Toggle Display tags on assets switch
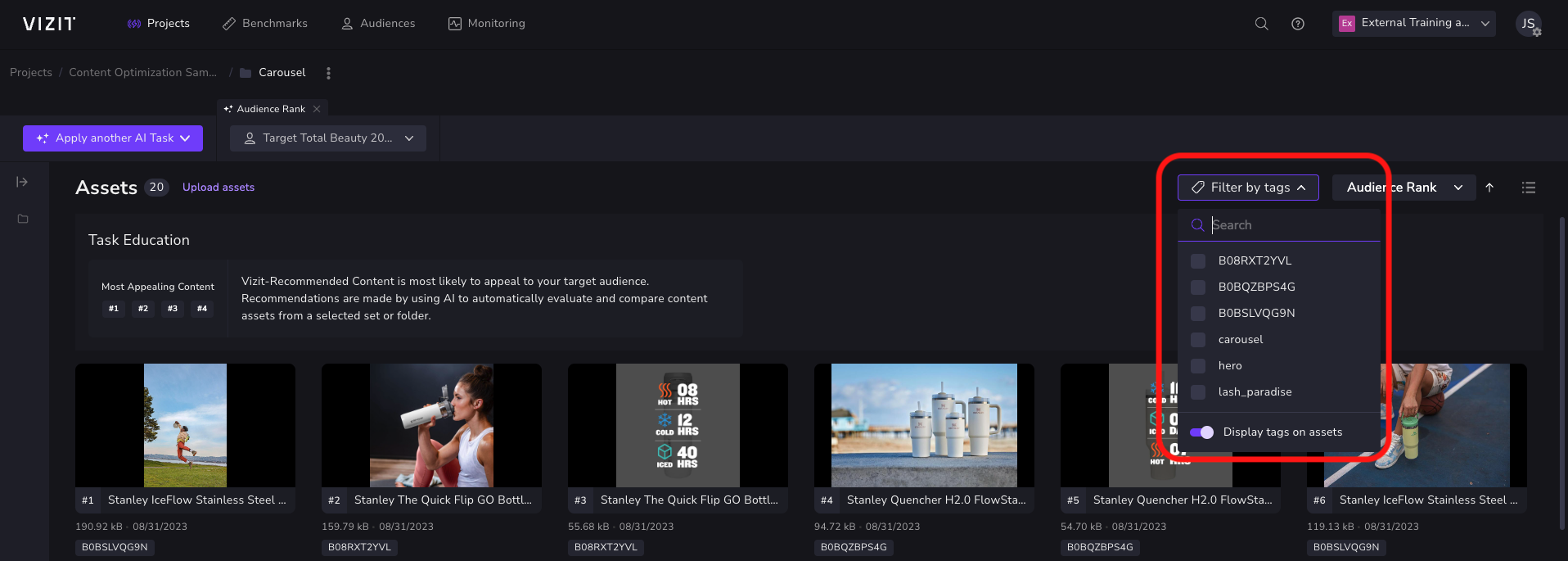 coord(1201,432)
